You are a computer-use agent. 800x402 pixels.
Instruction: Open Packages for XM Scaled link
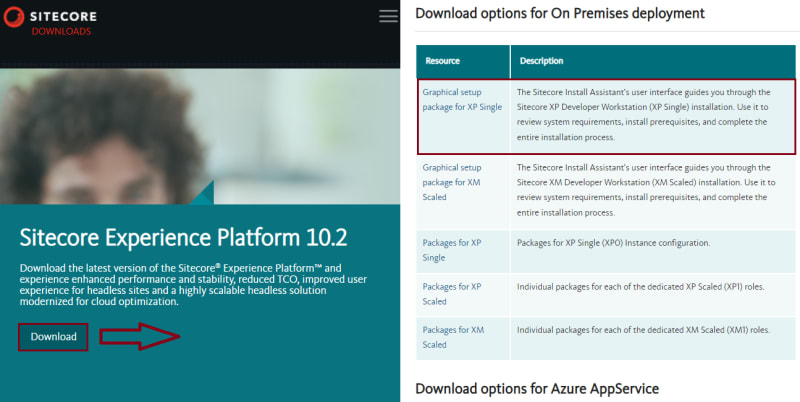coord(453,337)
